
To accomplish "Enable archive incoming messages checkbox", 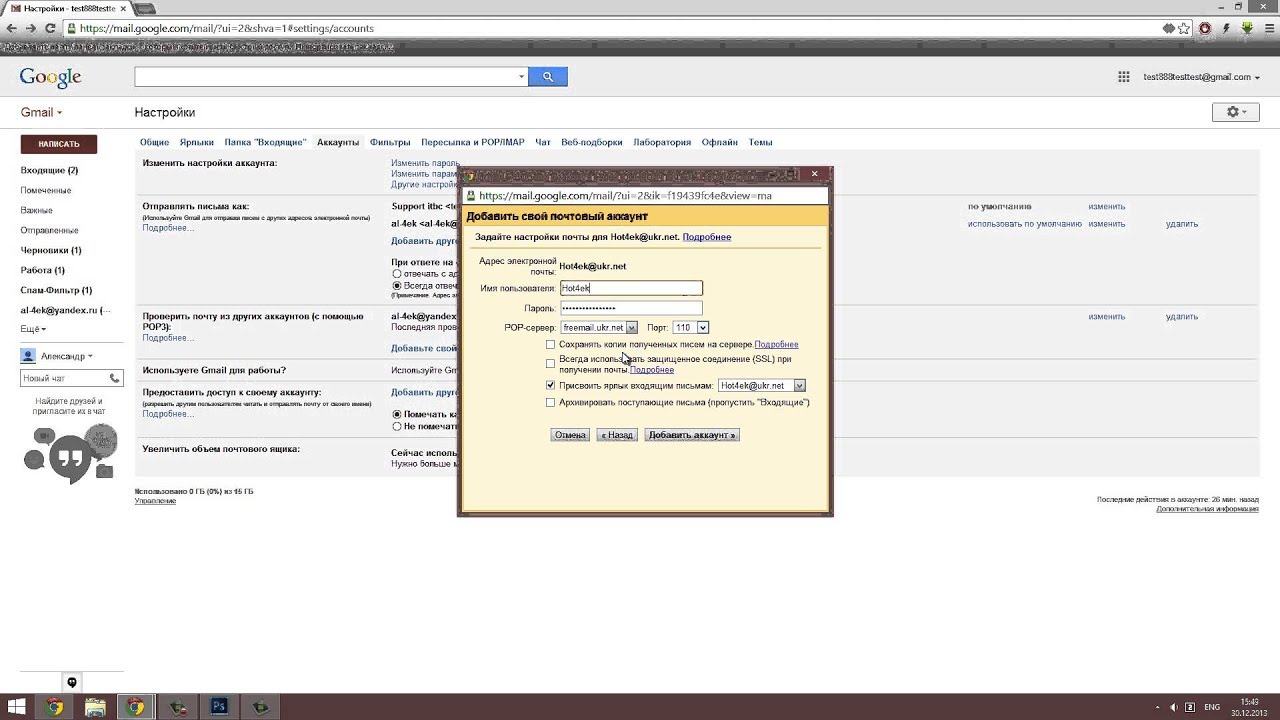I will coord(550,403).
